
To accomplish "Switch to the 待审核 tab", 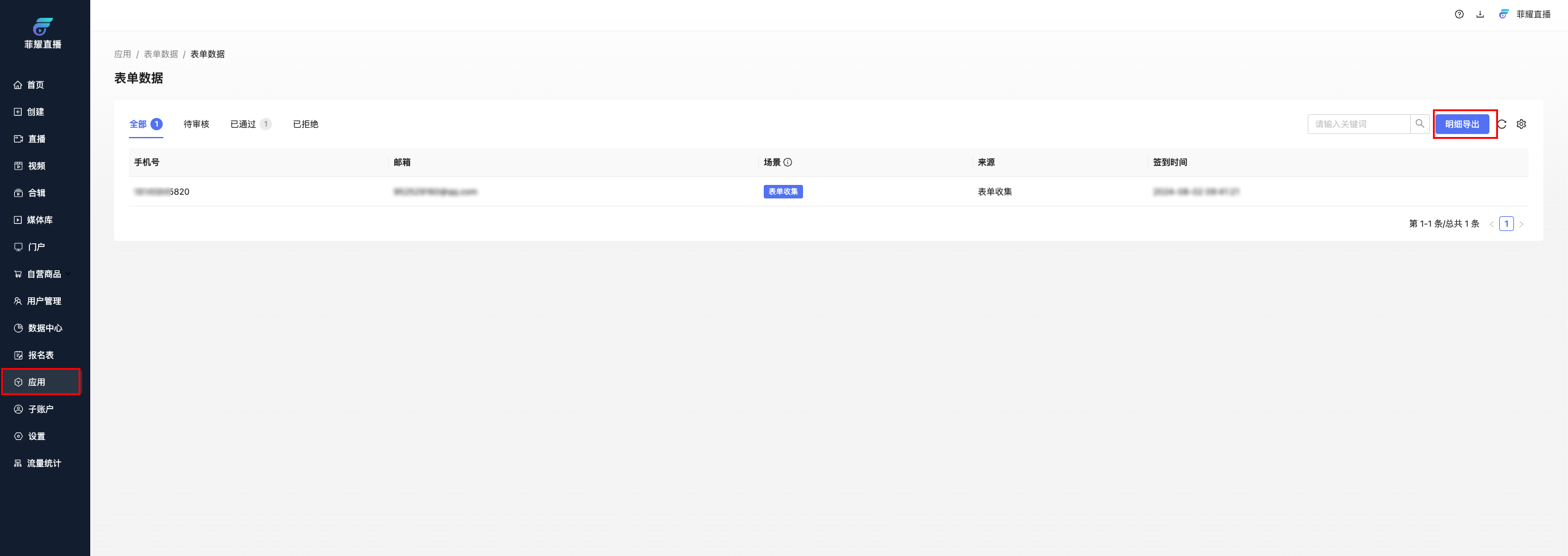I will [x=196, y=124].
